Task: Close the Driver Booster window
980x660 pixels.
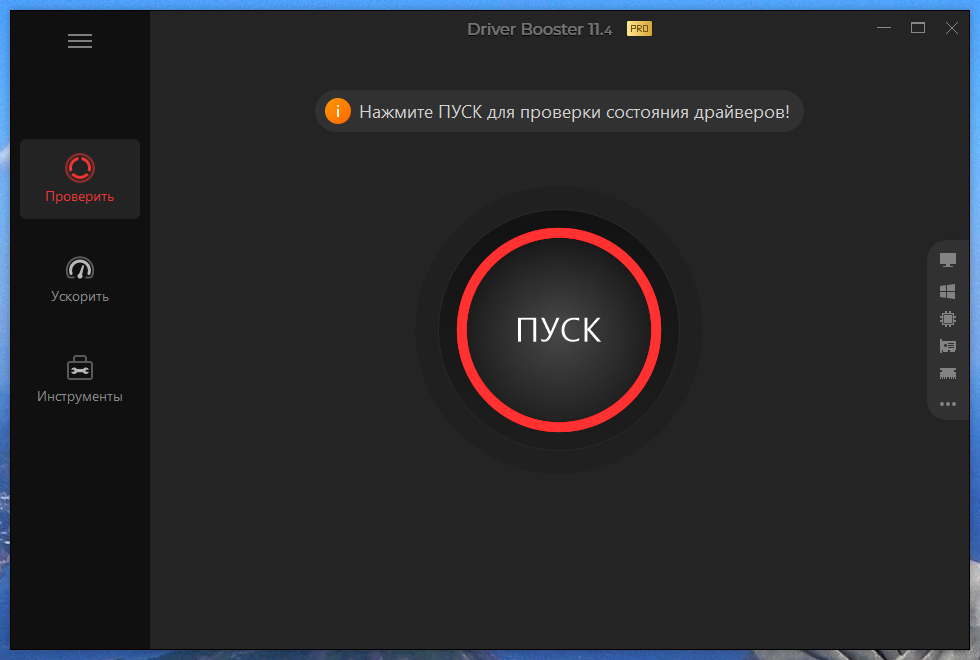Action: click(x=951, y=28)
